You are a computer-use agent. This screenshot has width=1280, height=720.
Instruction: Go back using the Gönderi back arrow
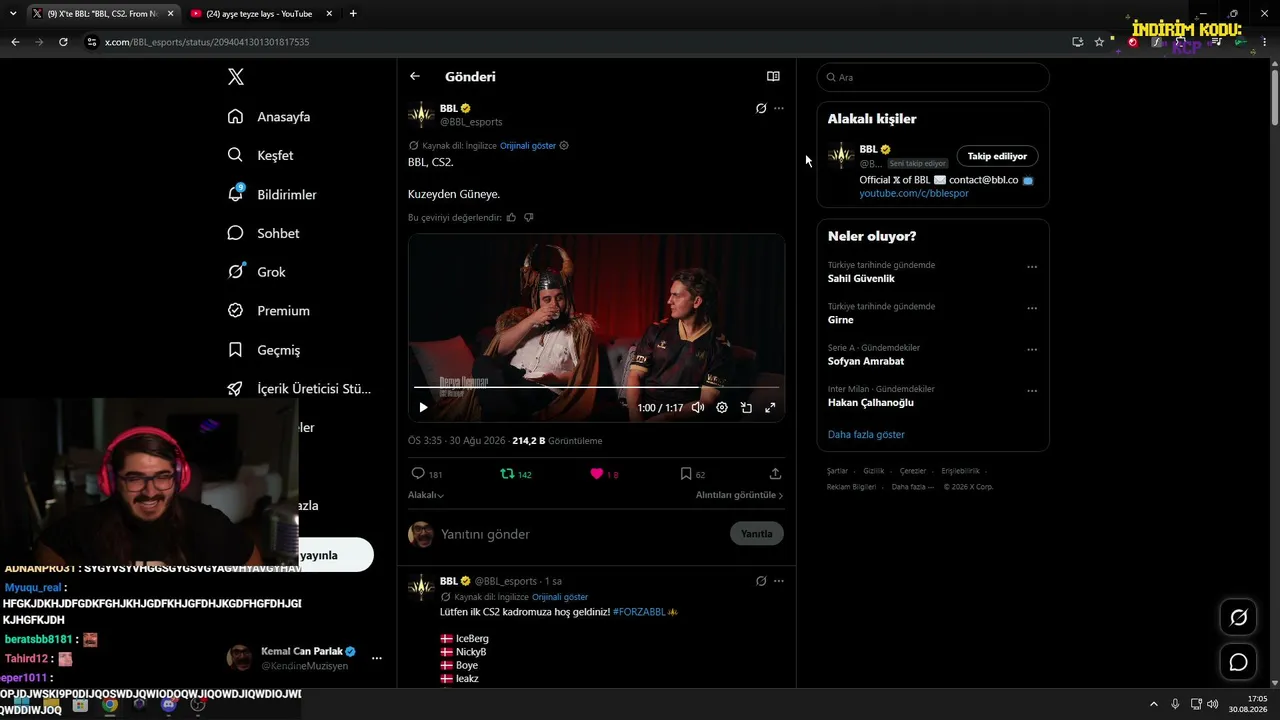(x=415, y=76)
